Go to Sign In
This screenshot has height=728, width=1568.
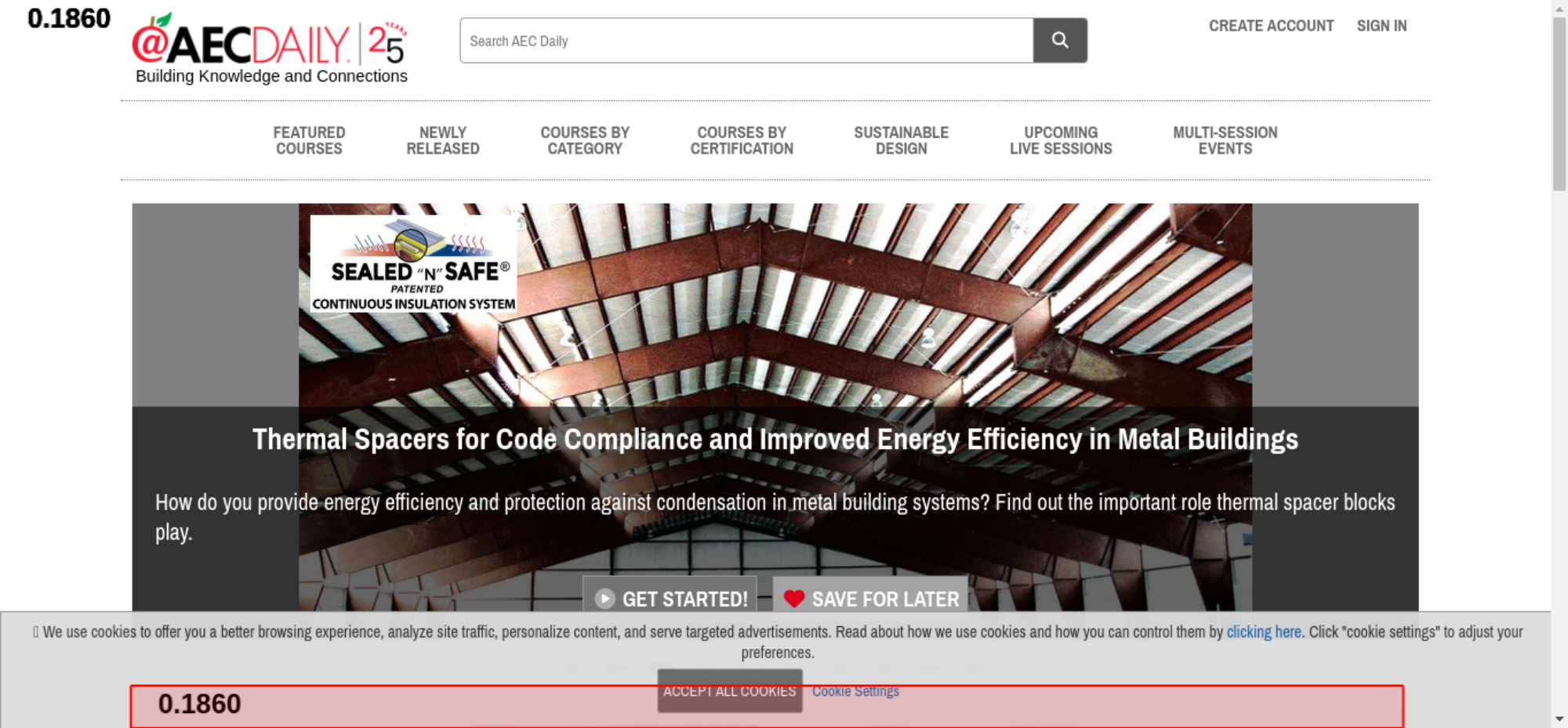1381,26
